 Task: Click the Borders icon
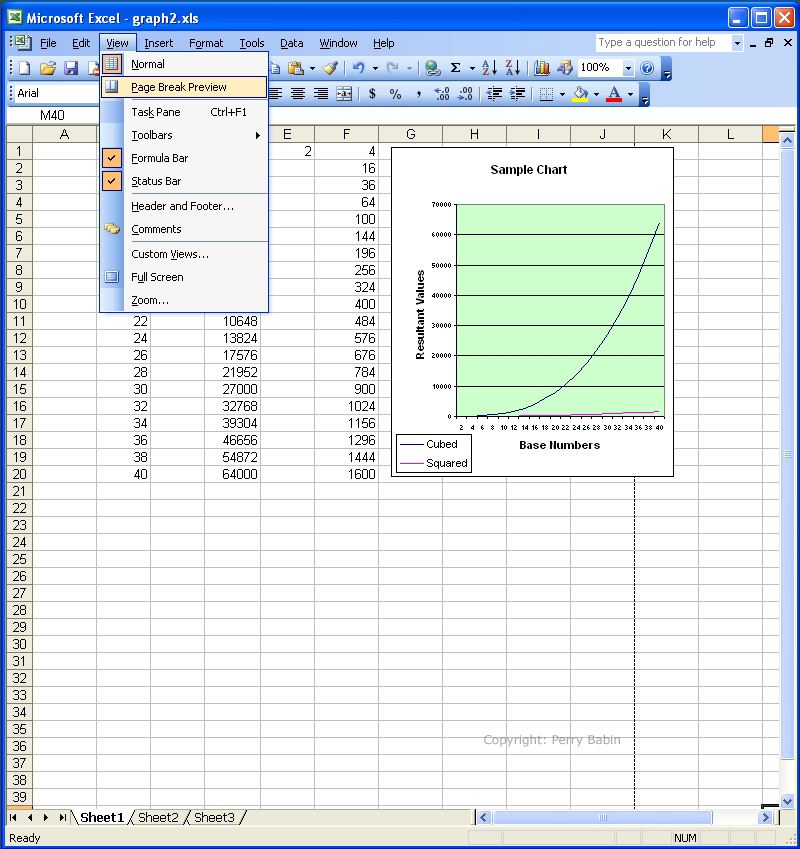coord(547,94)
